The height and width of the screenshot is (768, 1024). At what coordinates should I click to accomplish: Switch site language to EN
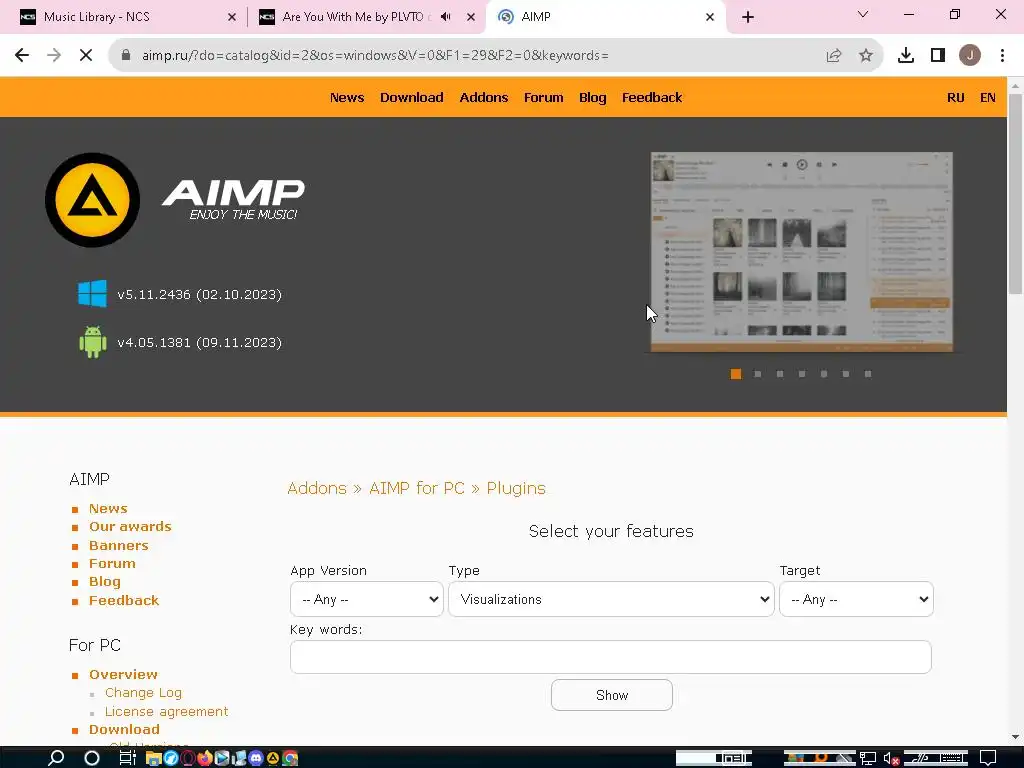click(987, 97)
